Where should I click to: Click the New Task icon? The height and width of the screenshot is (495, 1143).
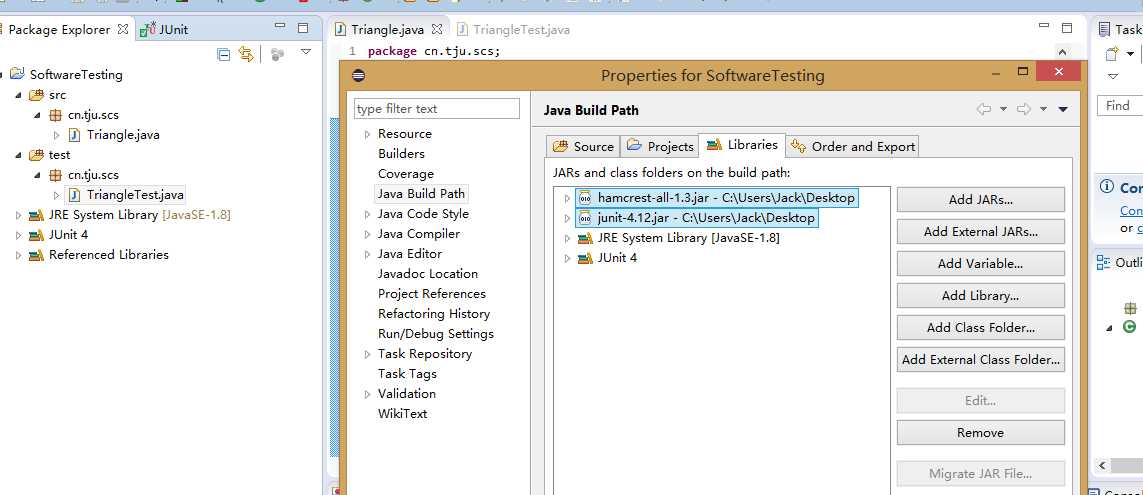[1112, 55]
